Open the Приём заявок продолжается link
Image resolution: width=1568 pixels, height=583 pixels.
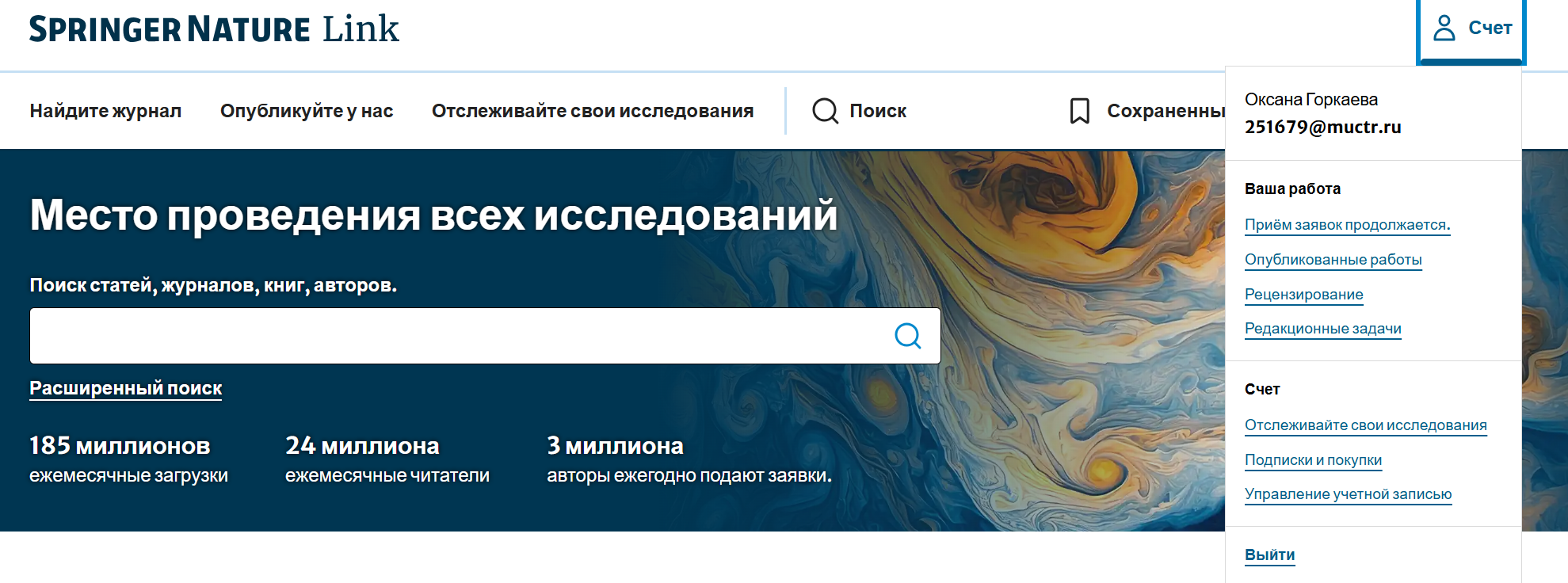point(1347,225)
